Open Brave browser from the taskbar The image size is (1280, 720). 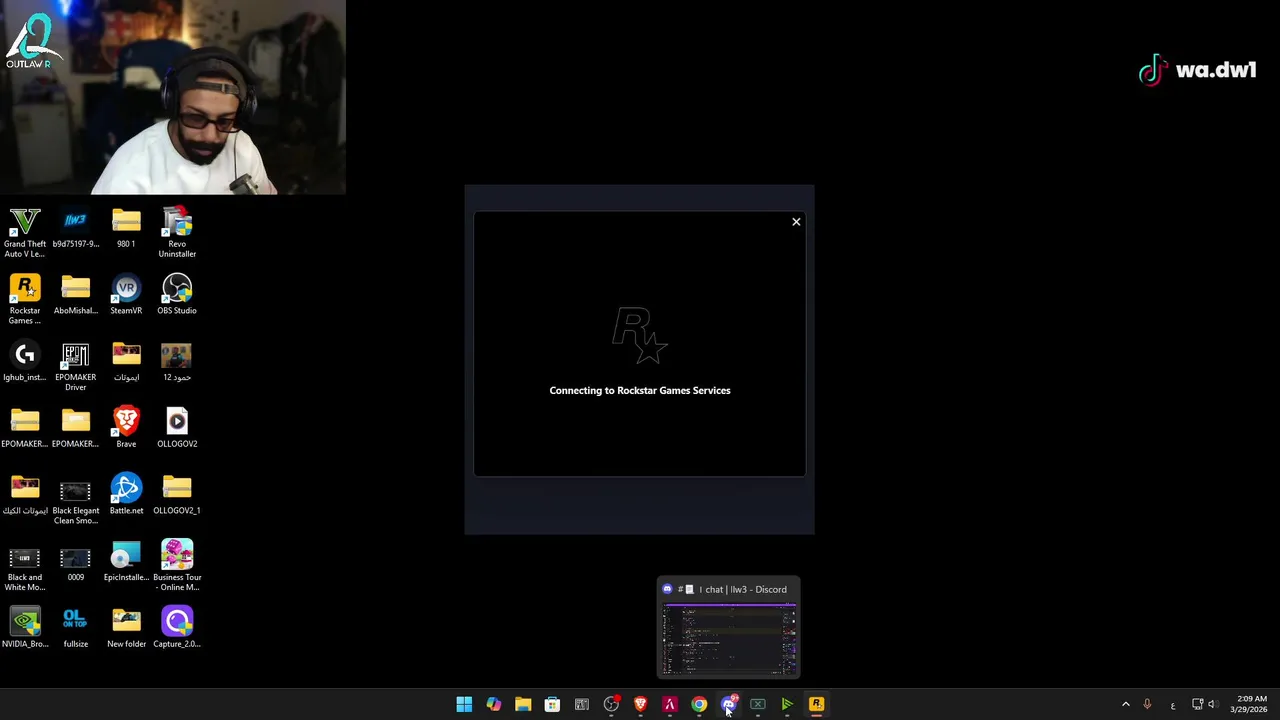[640, 704]
